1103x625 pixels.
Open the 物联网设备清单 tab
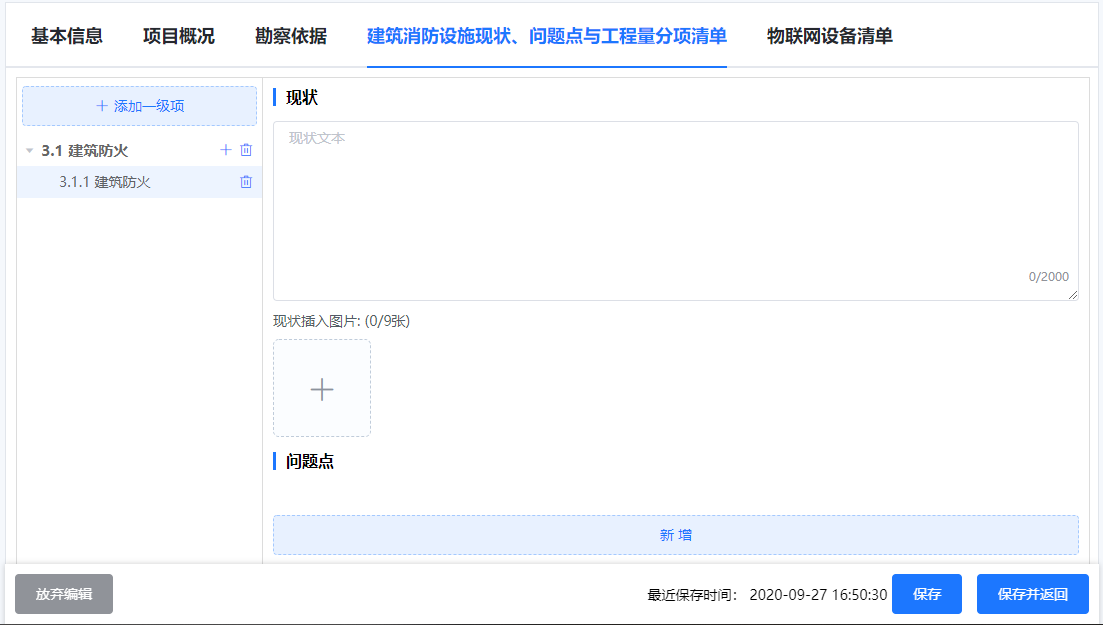pos(830,36)
